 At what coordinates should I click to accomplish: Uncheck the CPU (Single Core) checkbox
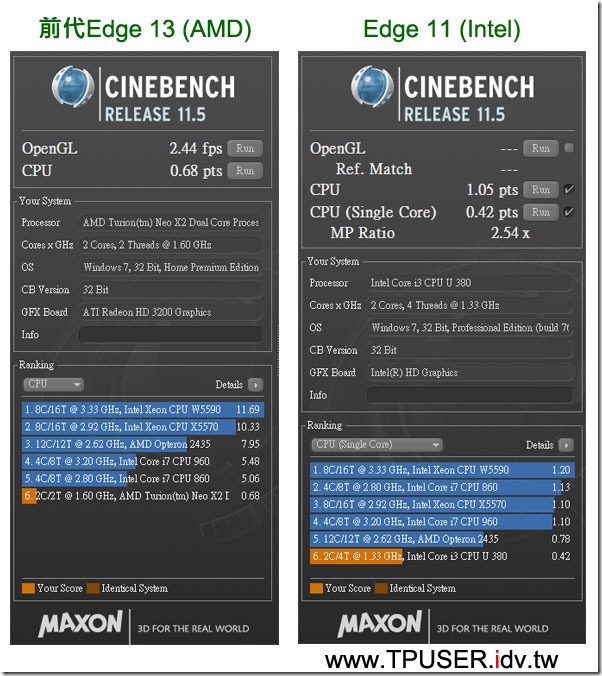(569, 212)
